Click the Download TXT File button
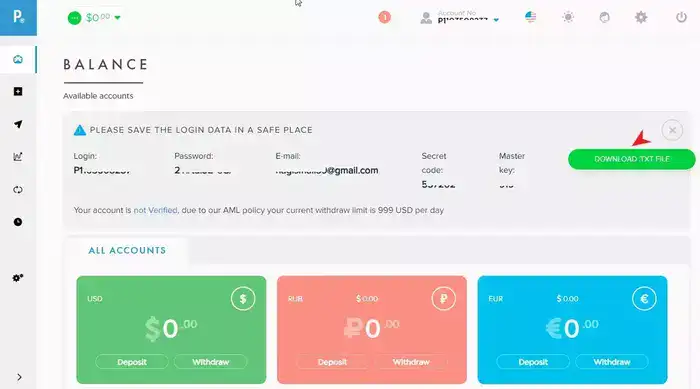700x389 pixels. (x=632, y=159)
